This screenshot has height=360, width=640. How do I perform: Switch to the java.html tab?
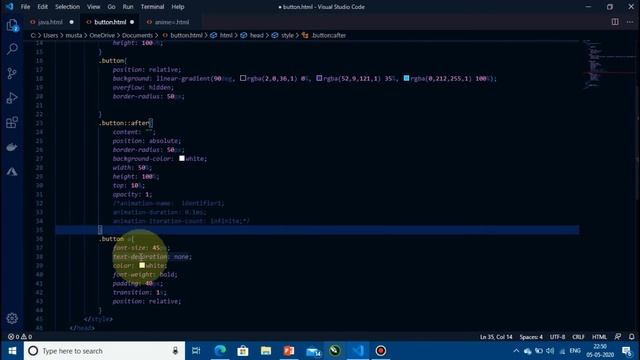(51, 22)
